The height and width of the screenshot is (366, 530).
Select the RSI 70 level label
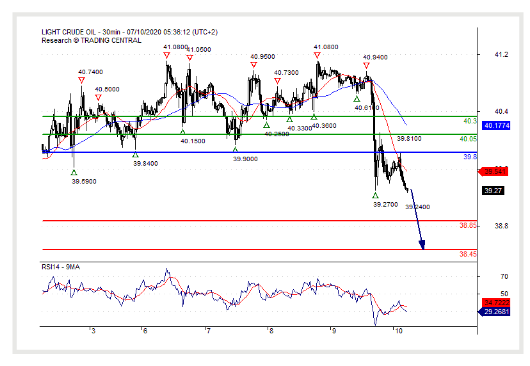coord(504,277)
